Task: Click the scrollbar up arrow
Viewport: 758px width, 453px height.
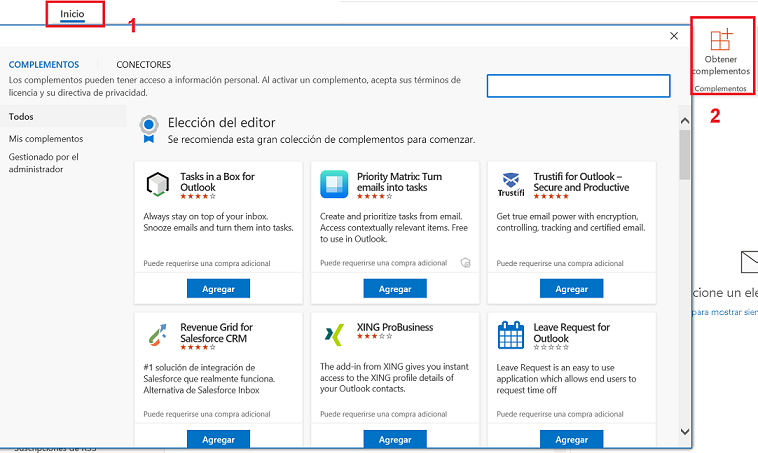Action: pyautogui.click(x=685, y=121)
